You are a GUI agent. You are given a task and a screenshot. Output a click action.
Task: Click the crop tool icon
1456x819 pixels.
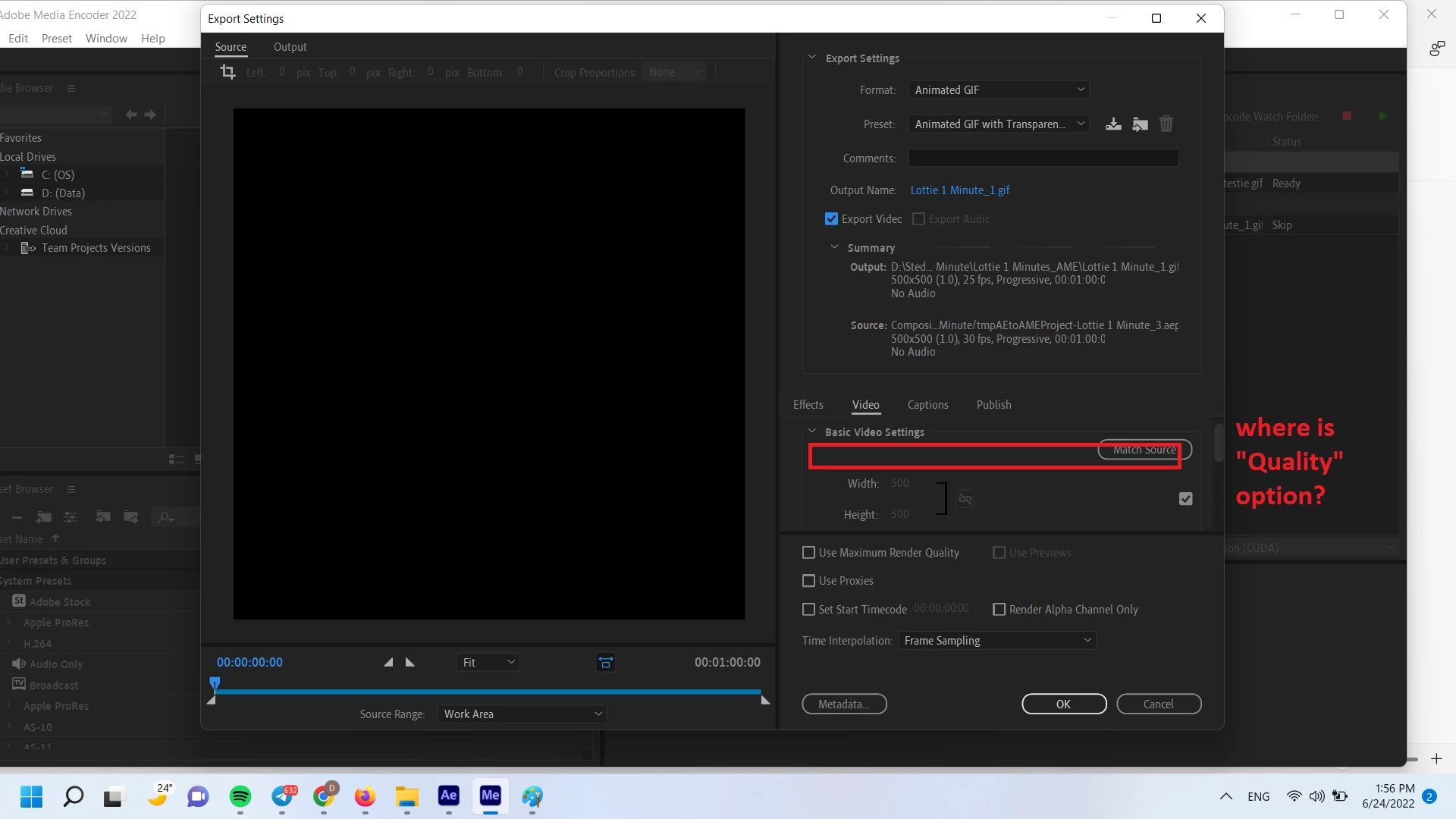click(227, 72)
